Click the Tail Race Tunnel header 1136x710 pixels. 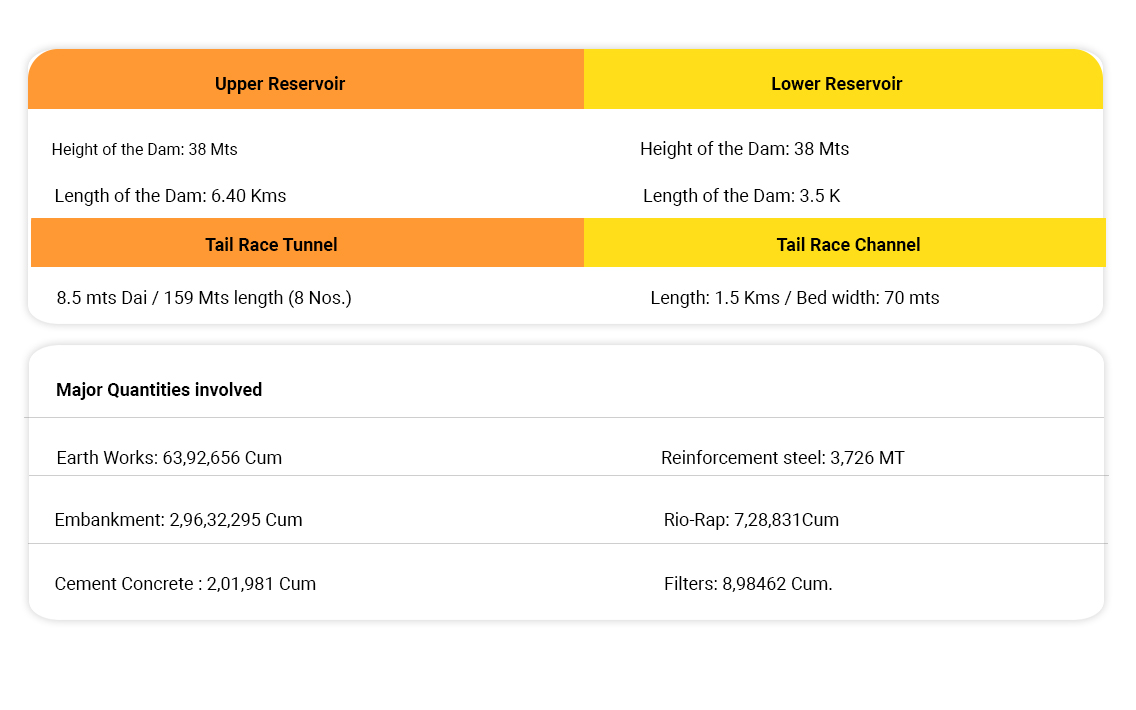coord(271,245)
